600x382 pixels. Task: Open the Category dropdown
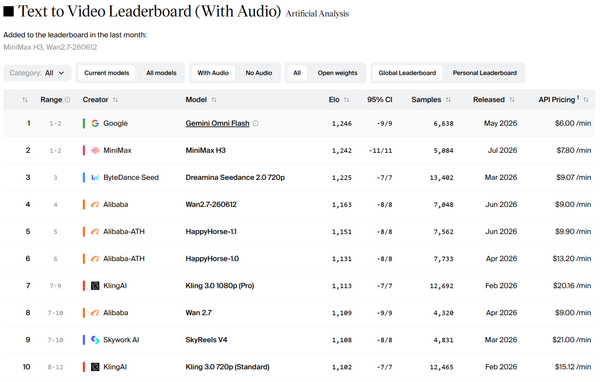pos(37,73)
